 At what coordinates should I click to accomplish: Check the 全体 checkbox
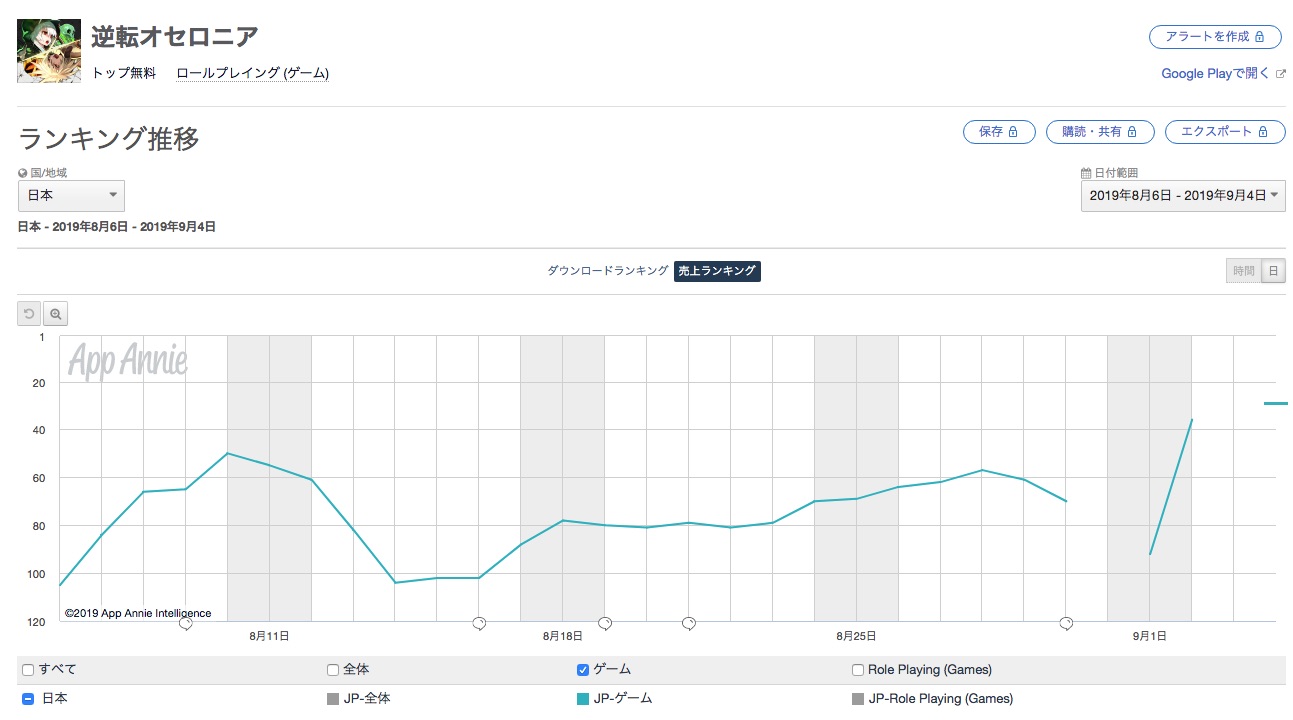tap(333, 670)
